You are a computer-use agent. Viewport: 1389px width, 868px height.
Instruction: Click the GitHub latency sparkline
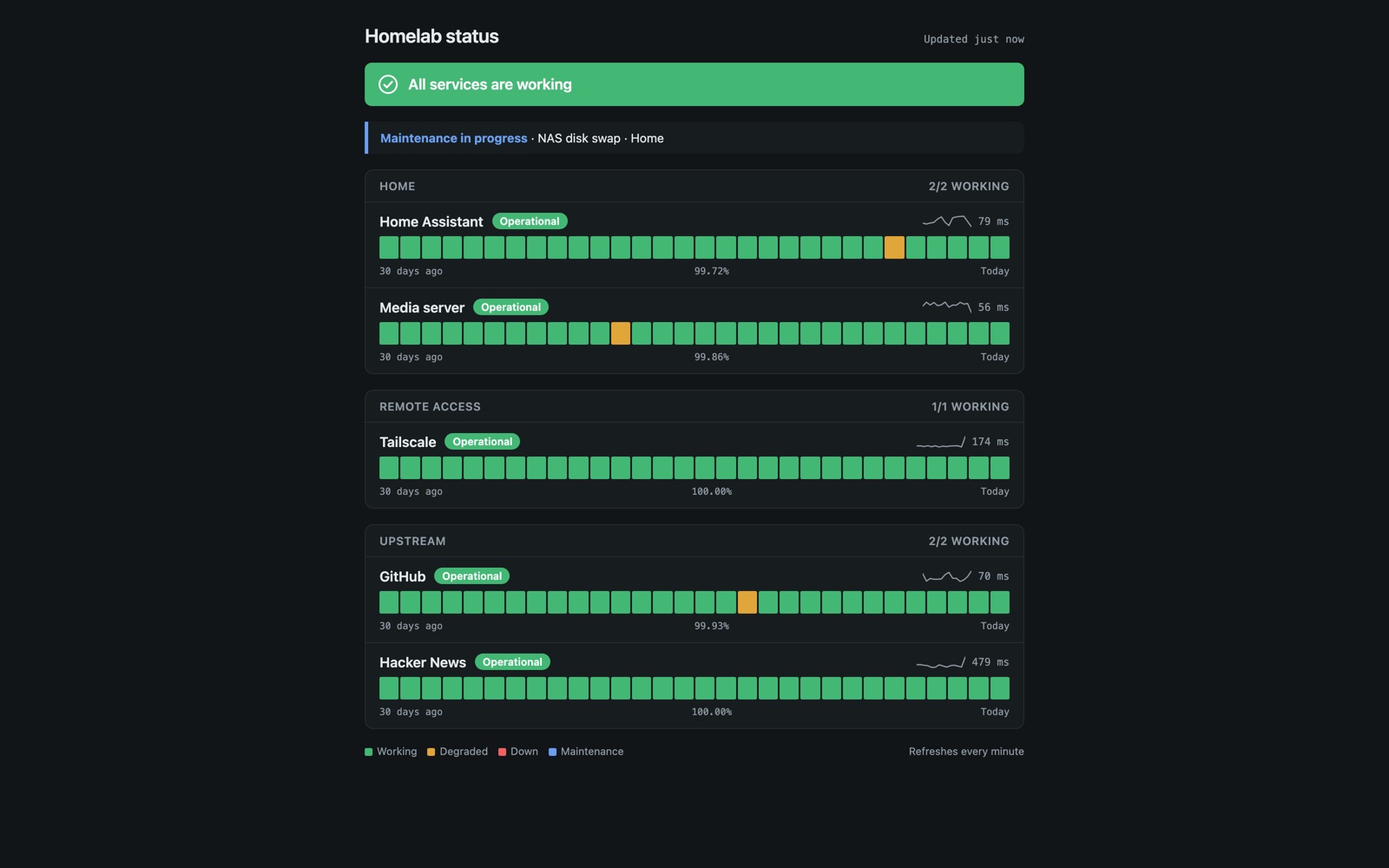tap(946, 576)
